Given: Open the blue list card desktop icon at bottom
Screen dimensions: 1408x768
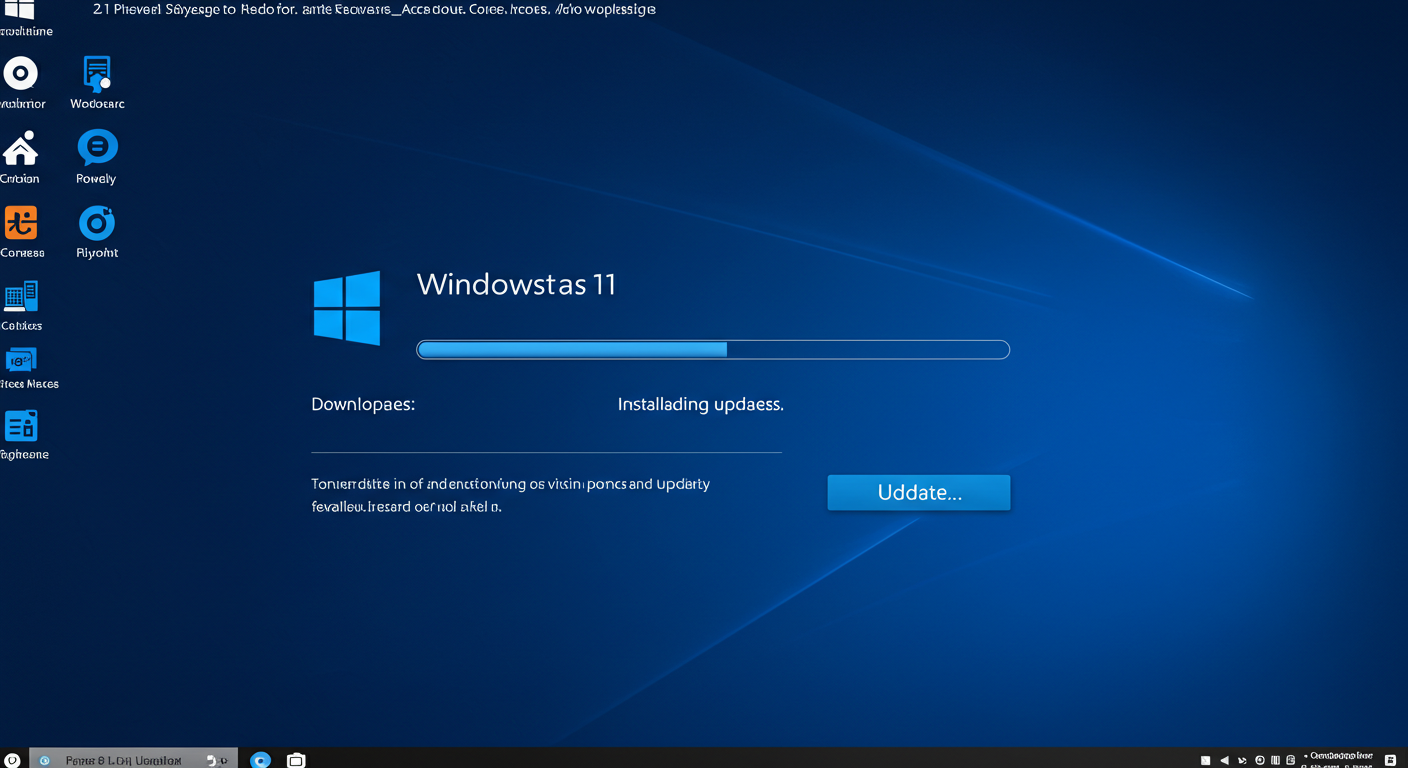Looking at the screenshot, I should (x=21, y=426).
